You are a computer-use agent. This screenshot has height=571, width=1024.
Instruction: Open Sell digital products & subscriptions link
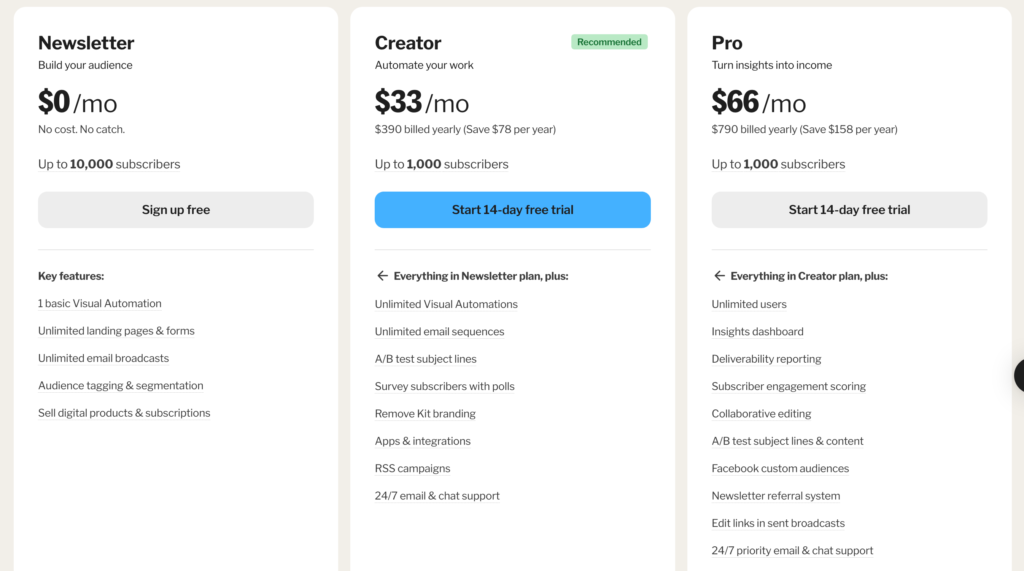coord(124,413)
